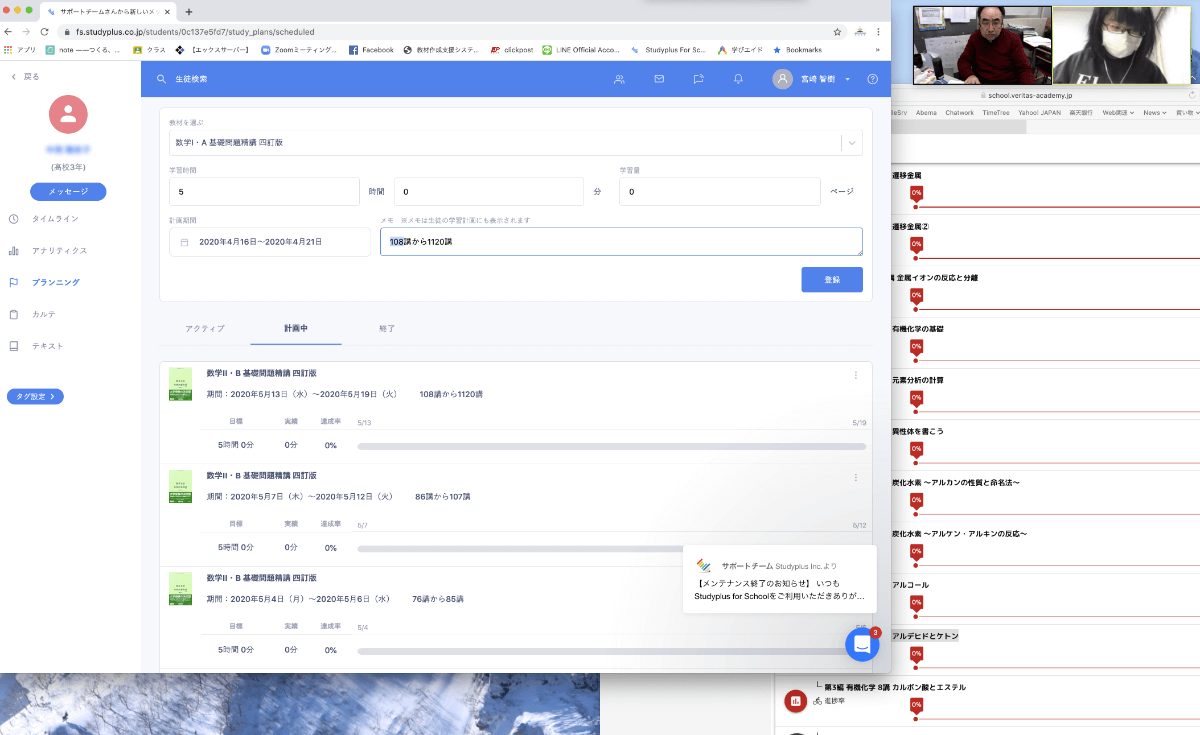
Task: Switch to the アクティブ tab
Action: 205,328
